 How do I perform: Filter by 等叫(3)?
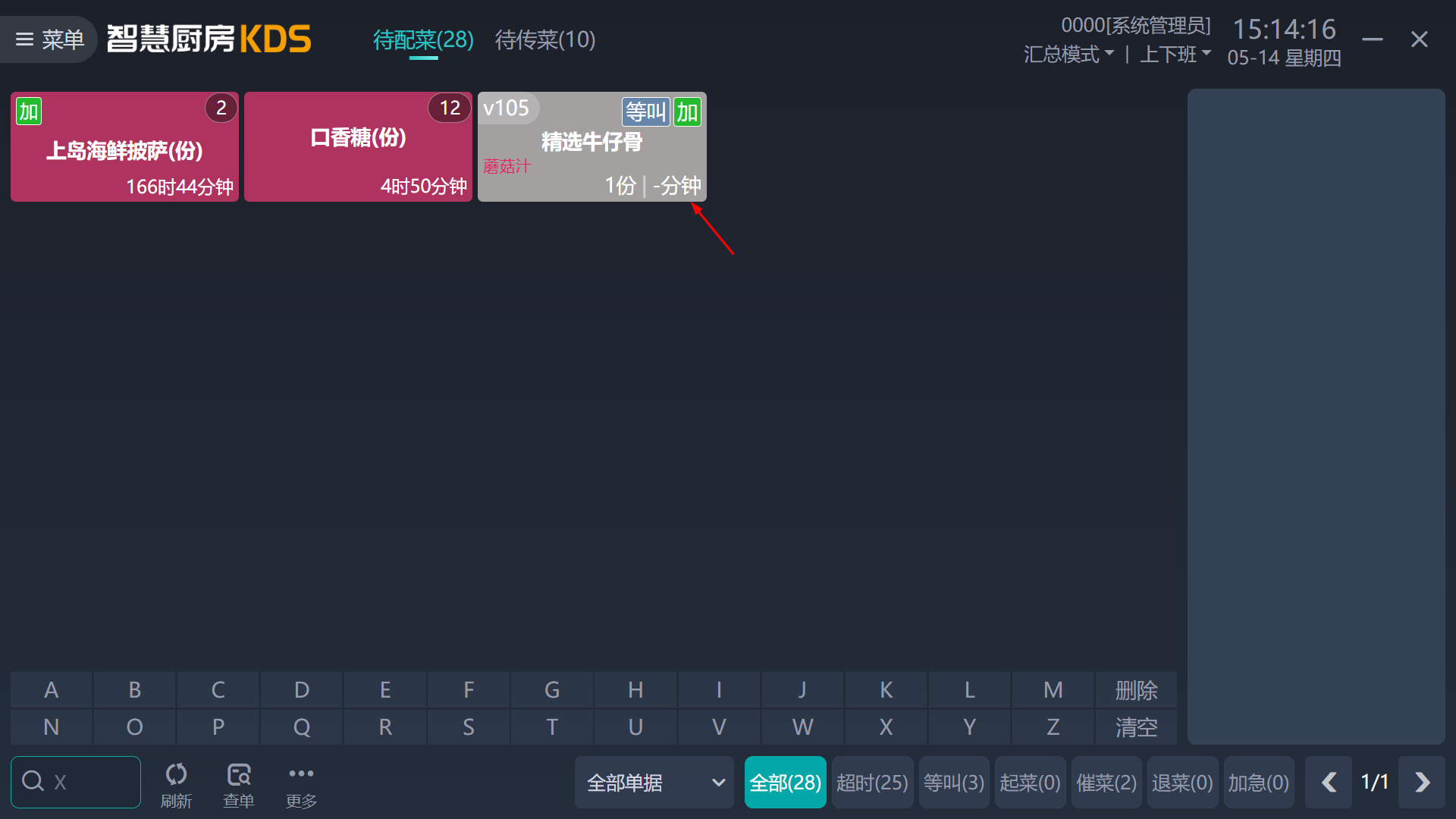tap(954, 782)
